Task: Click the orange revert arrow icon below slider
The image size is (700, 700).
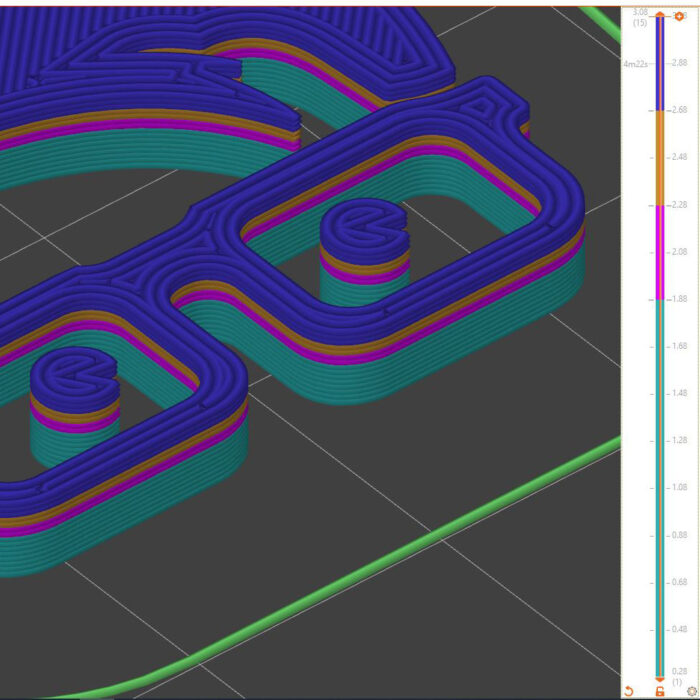Action: pos(629,691)
